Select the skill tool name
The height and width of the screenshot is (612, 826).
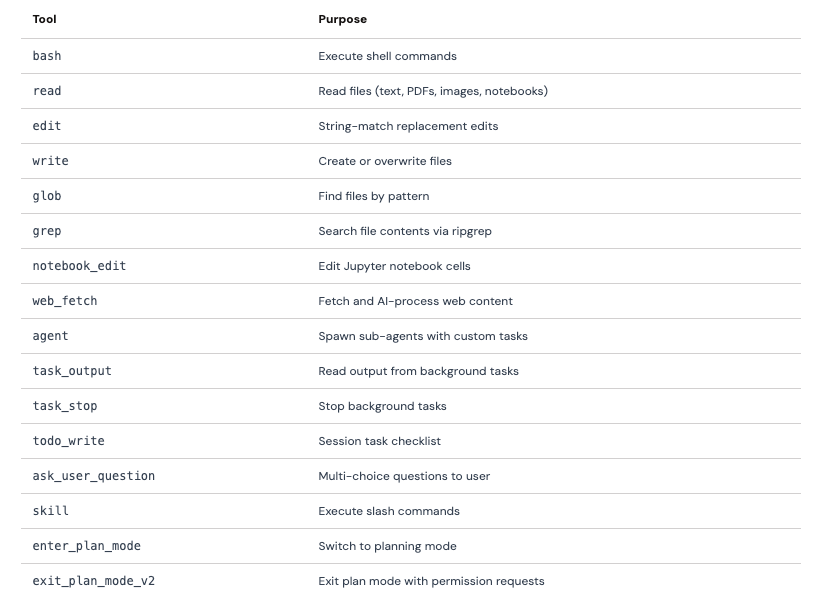tap(51, 511)
